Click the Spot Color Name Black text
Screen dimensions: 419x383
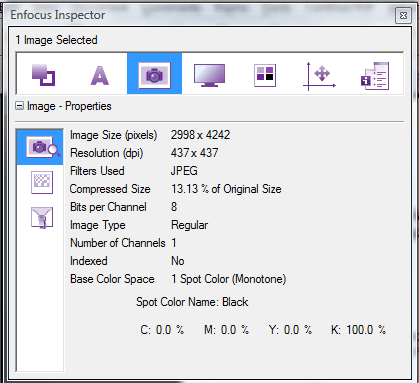pos(192,302)
